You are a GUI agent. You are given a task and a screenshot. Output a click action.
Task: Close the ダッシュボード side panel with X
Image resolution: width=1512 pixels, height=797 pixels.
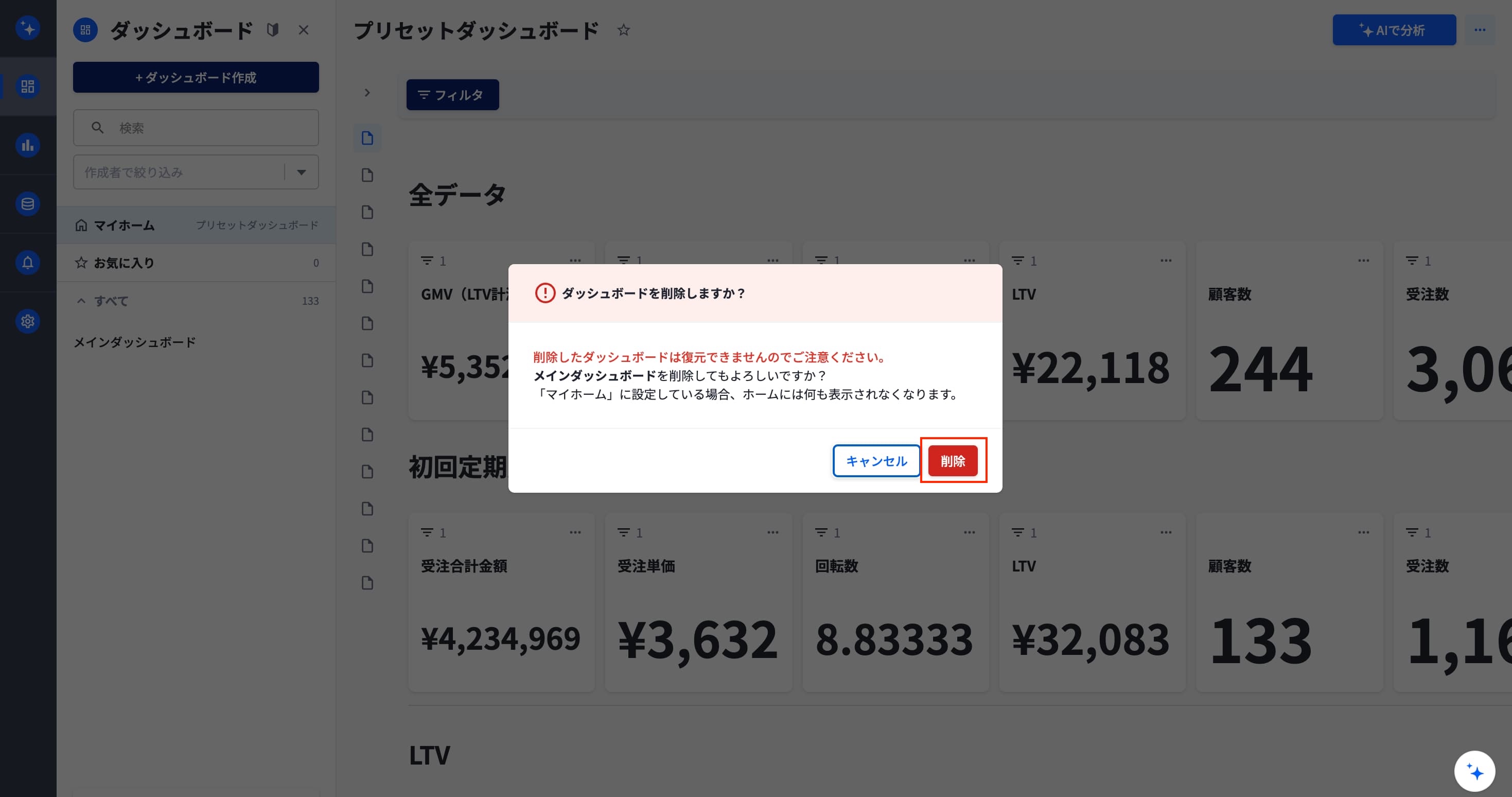pos(304,30)
